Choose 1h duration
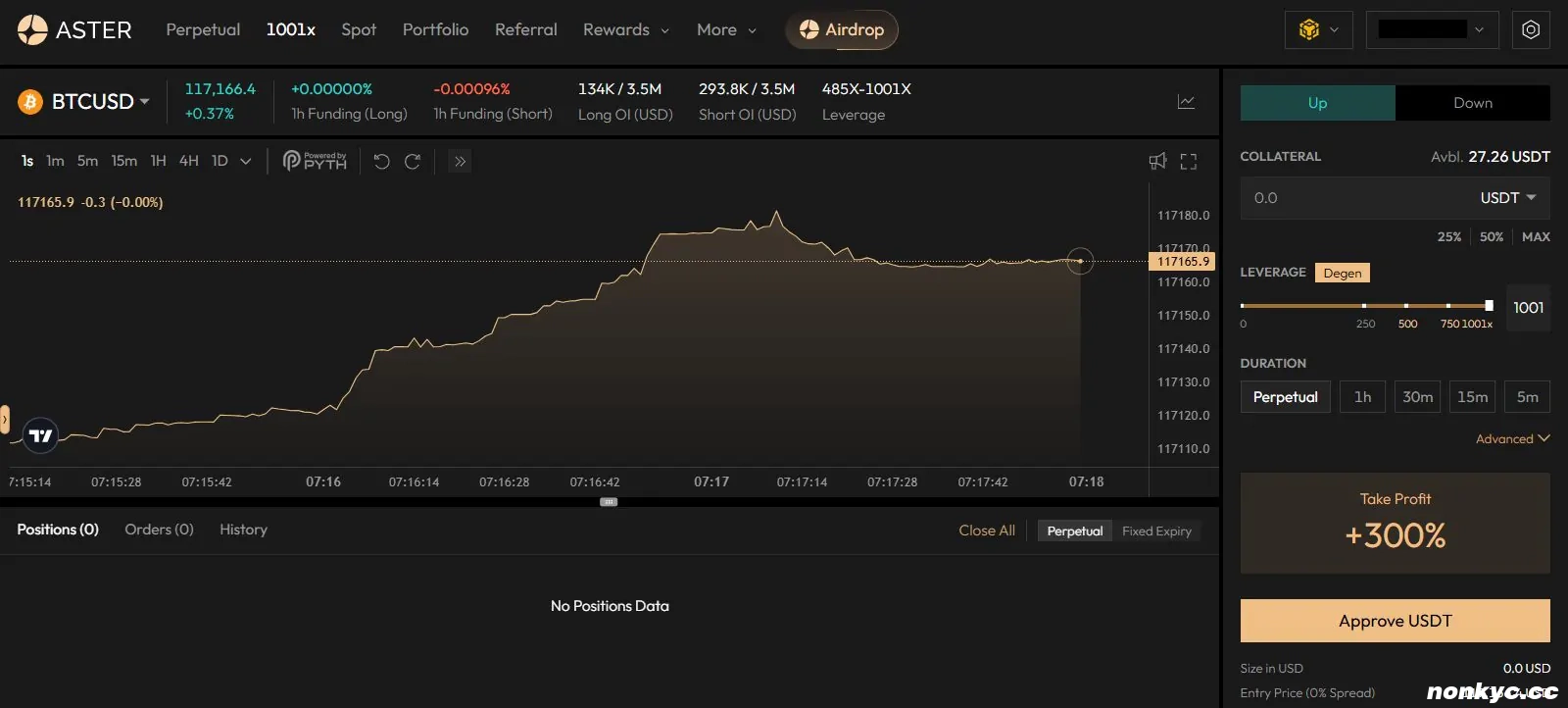The image size is (1568, 708). tap(1362, 397)
